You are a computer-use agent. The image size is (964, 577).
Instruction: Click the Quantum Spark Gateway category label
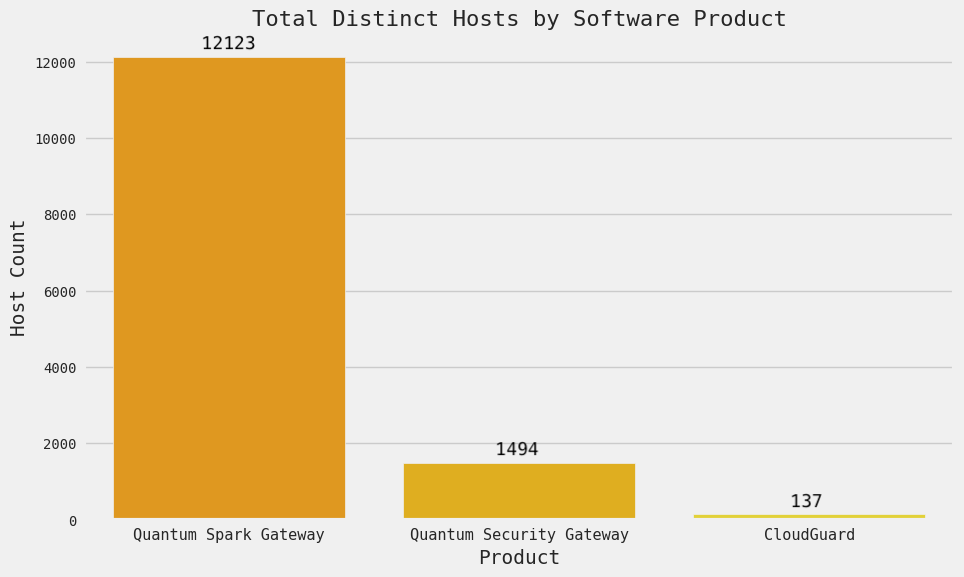pyautogui.click(x=229, y=535)
